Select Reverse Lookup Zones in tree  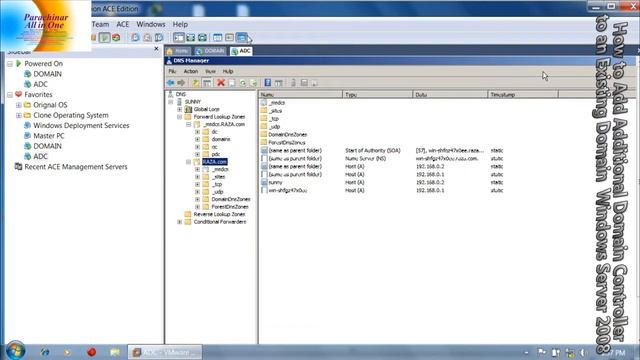(219, 214)
